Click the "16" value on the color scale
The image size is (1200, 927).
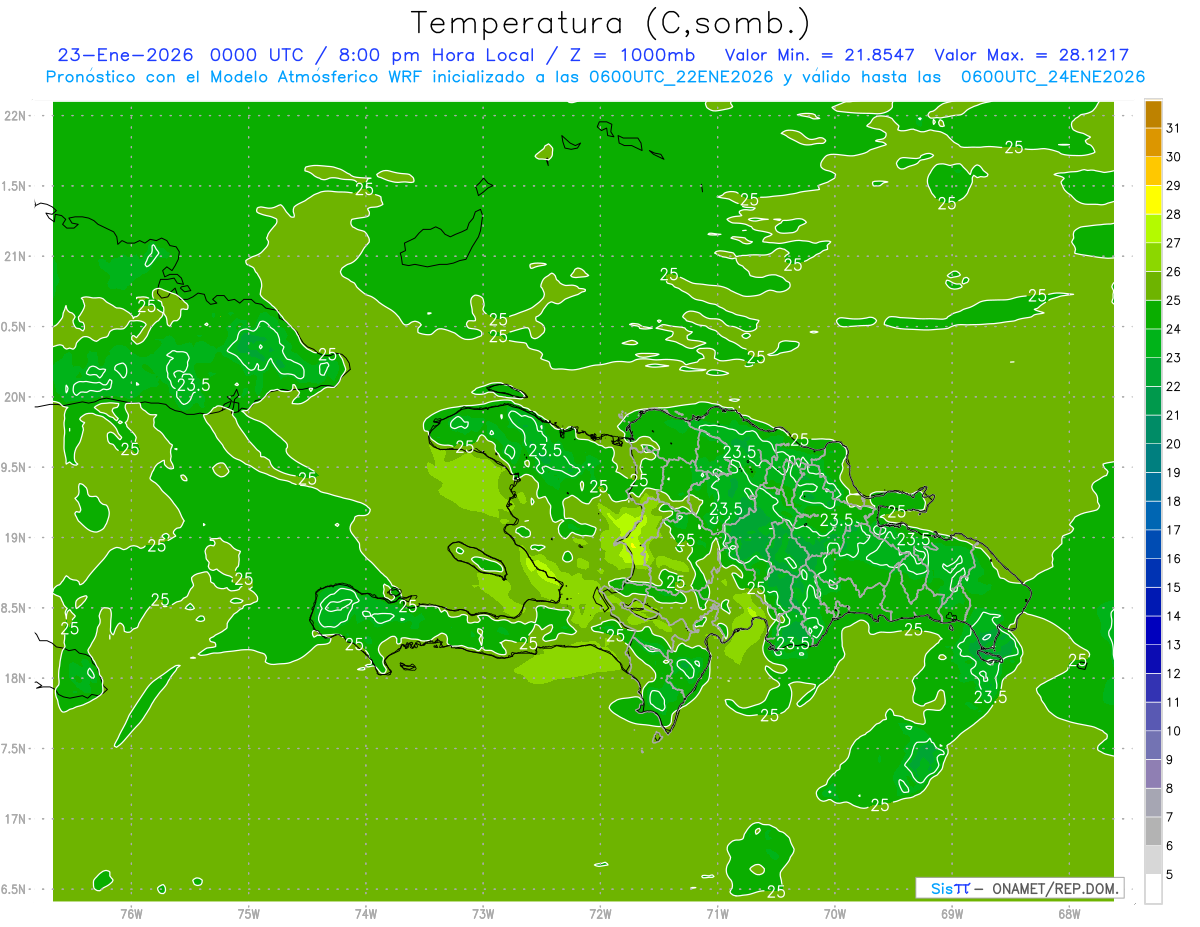[x=1173, y=559]
